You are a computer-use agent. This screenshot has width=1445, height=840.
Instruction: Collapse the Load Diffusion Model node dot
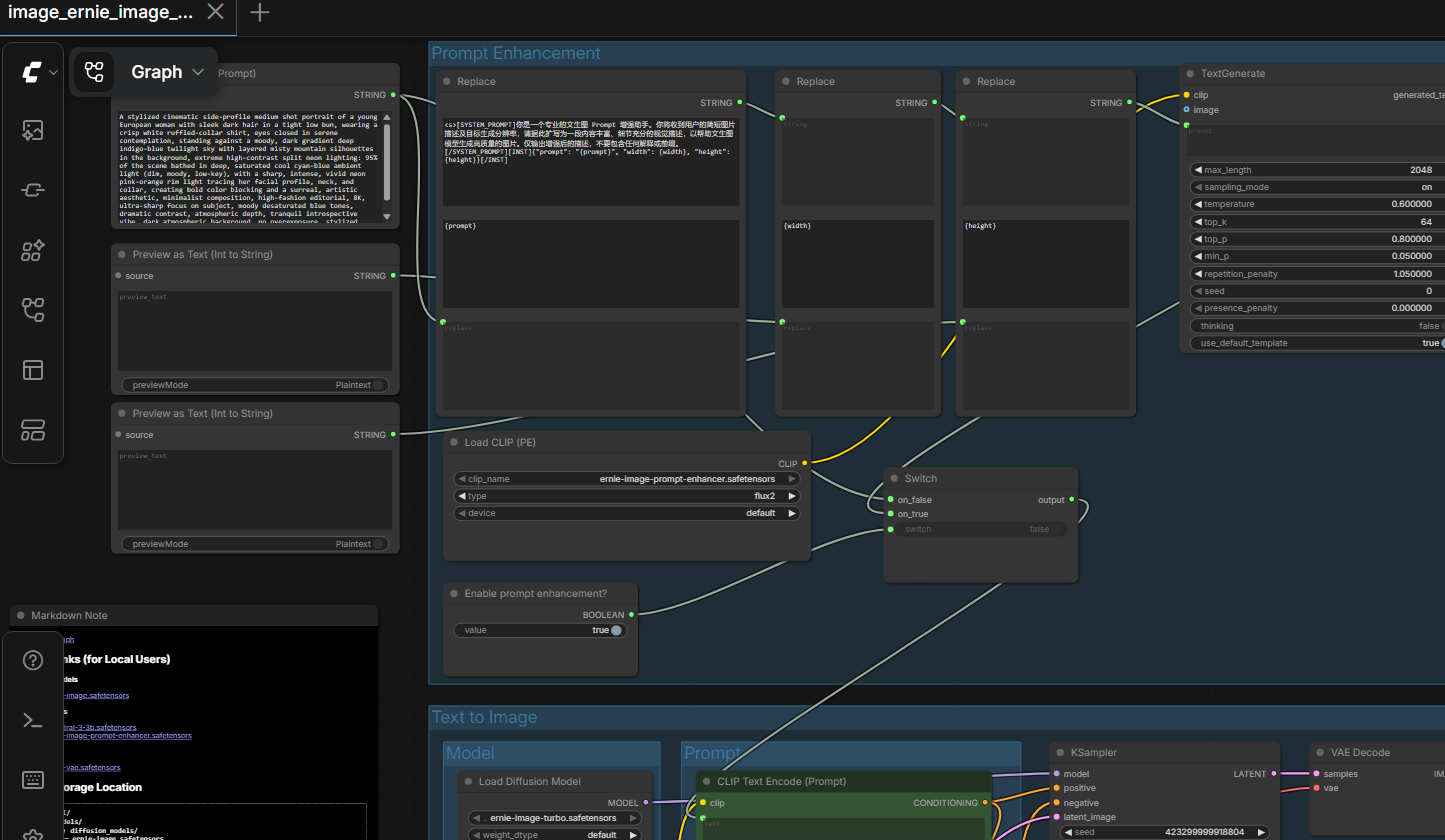point(468,781)
